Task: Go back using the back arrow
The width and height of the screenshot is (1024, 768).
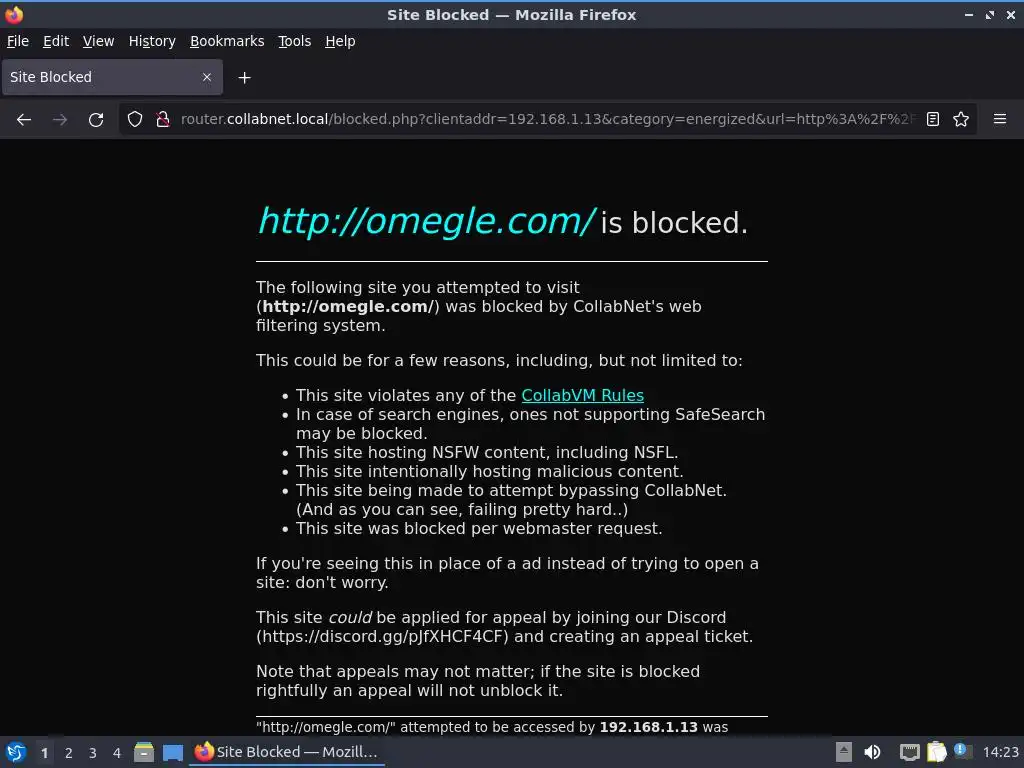Action: pos(24,120)
